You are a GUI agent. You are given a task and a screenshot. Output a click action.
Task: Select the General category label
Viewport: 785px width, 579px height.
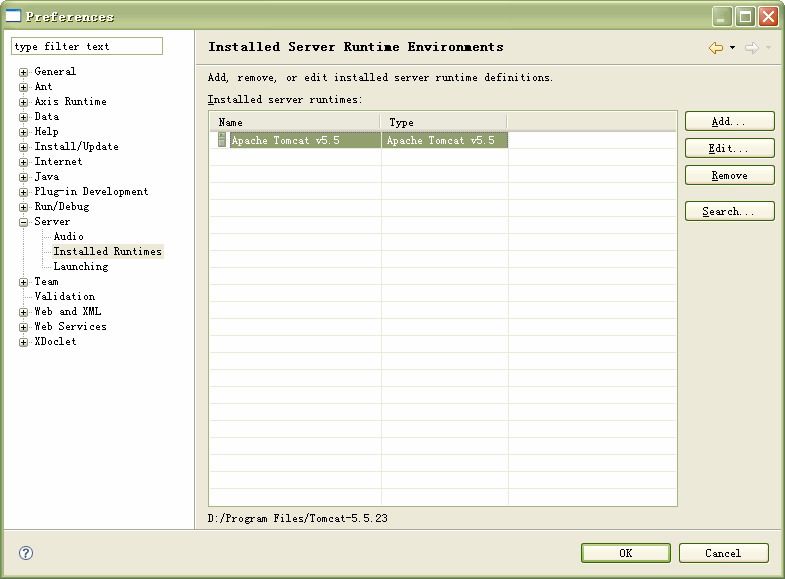55,71
